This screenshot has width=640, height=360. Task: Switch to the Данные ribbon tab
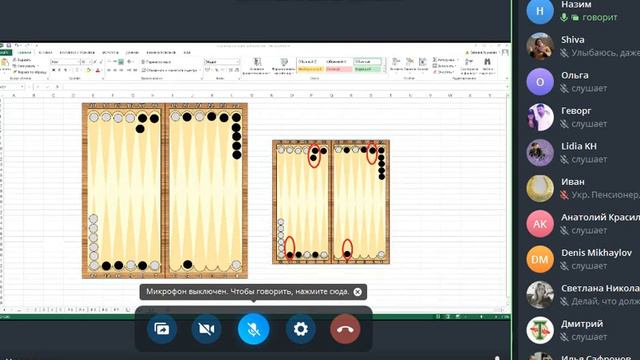132,53
